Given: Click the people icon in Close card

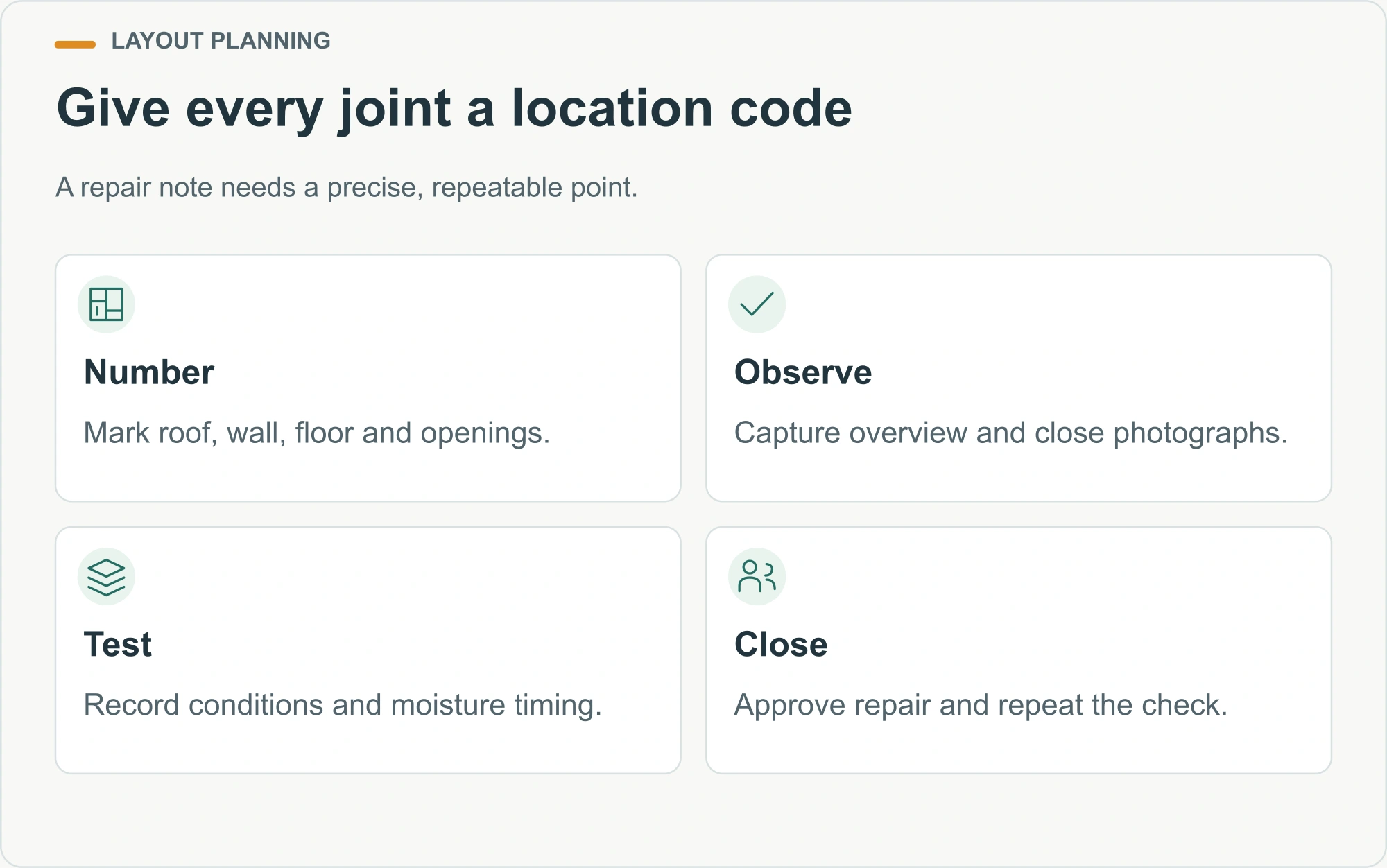Looking at the screenshot, I should point(757,577).
